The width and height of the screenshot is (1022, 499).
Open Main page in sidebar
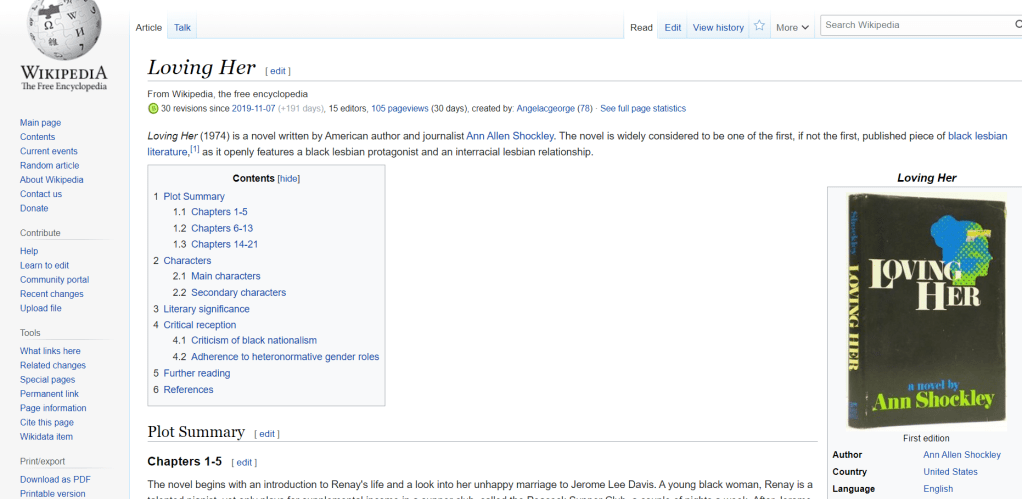(40, 122)
